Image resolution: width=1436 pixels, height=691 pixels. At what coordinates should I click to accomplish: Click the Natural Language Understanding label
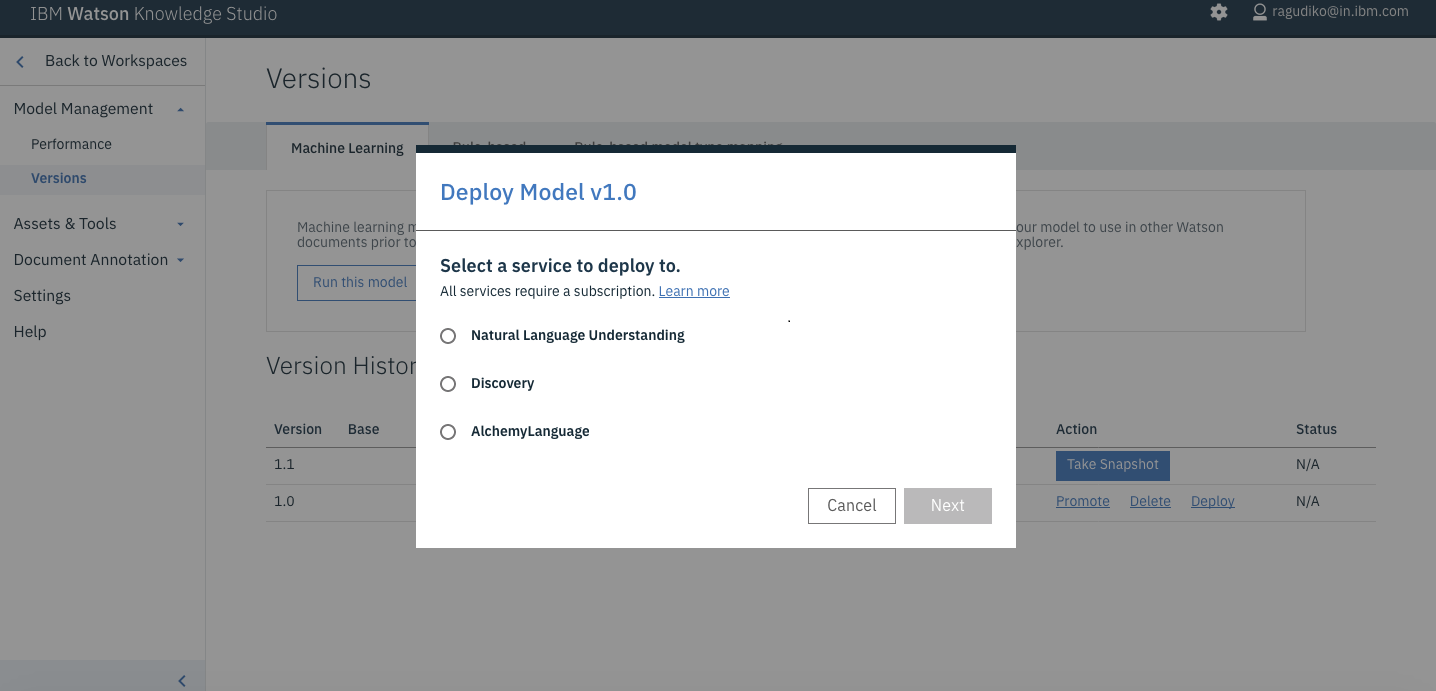[578, 336]
